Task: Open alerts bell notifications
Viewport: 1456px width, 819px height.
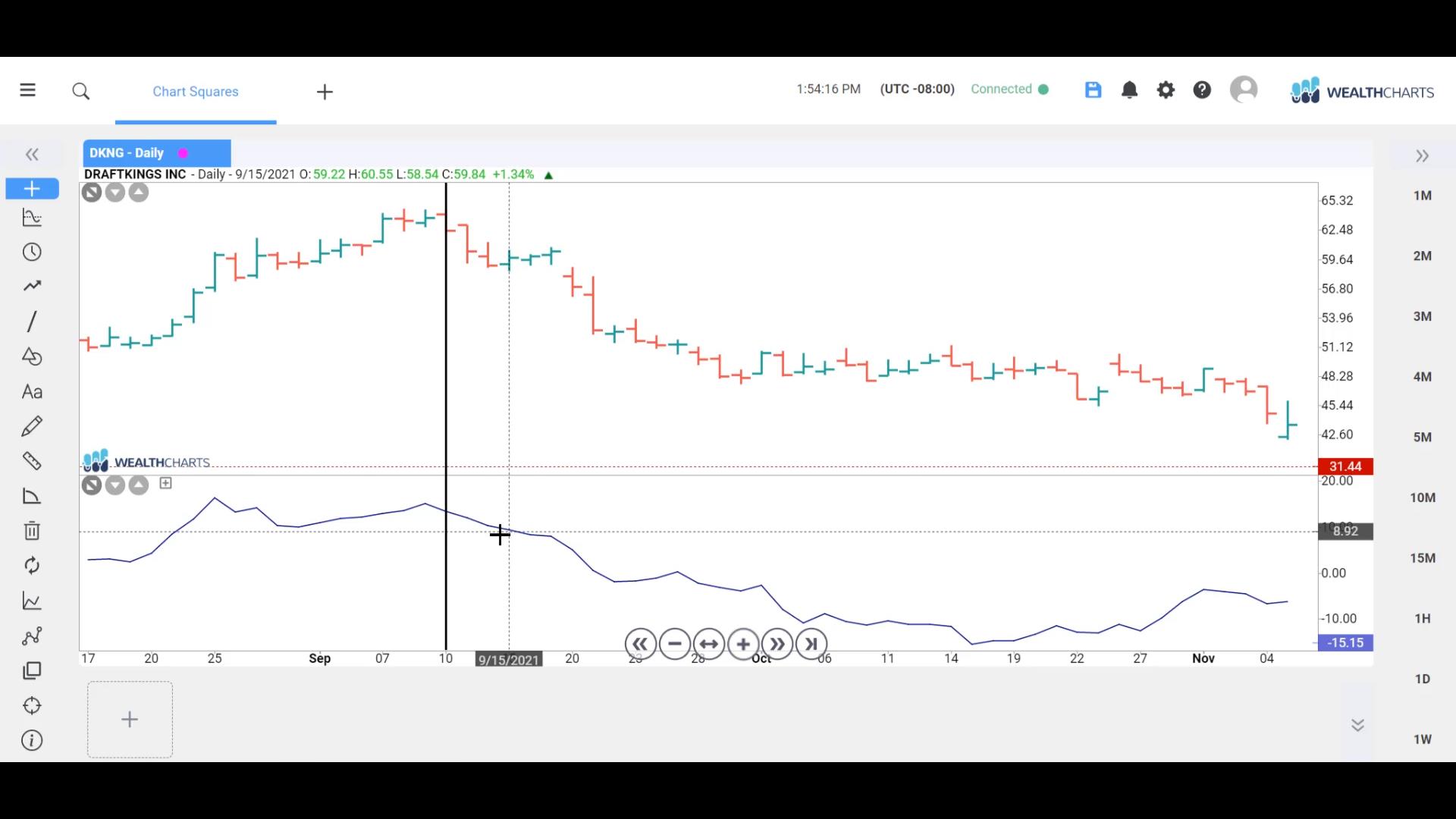Action: point(1129,90)
